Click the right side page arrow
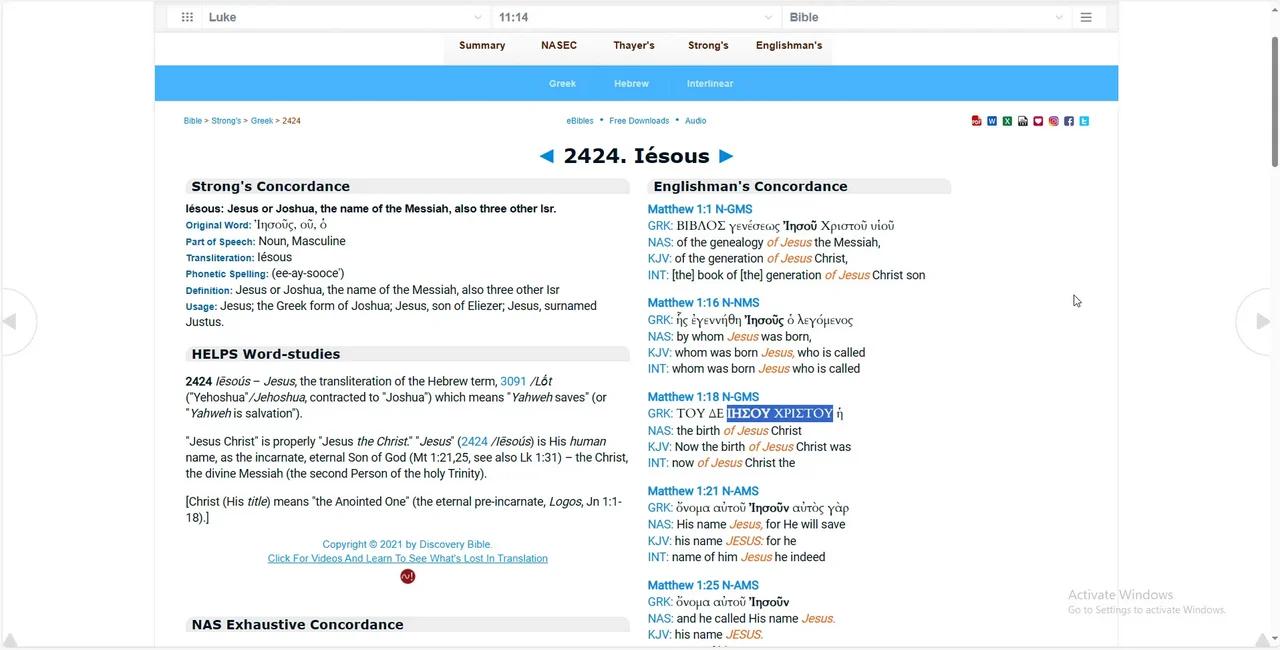 click(x=1262, y=321)
